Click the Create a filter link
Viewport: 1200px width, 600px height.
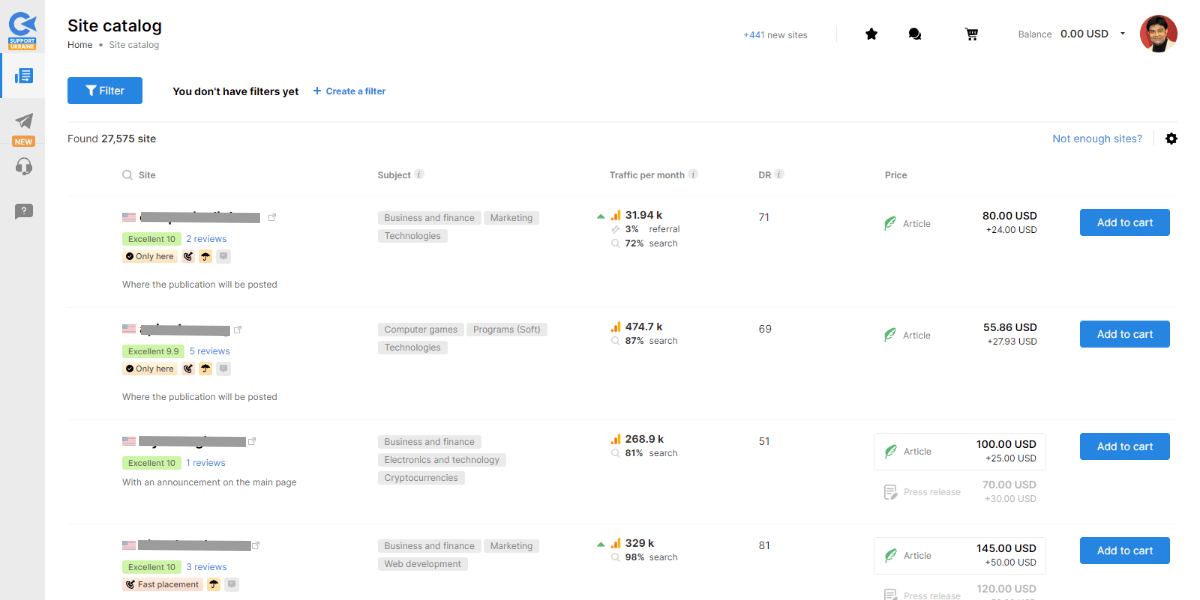point(349,90)
